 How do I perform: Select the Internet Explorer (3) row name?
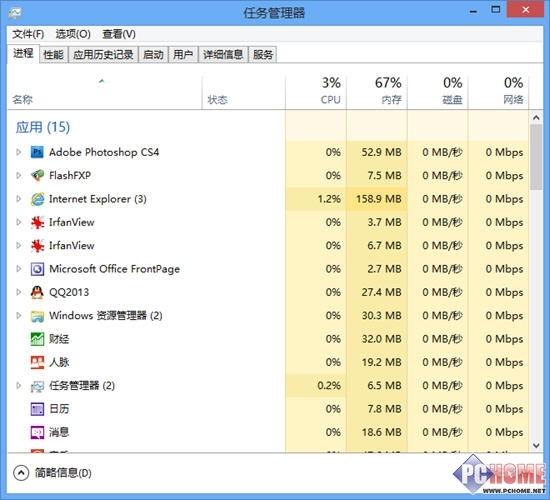(x=98, y=199)
